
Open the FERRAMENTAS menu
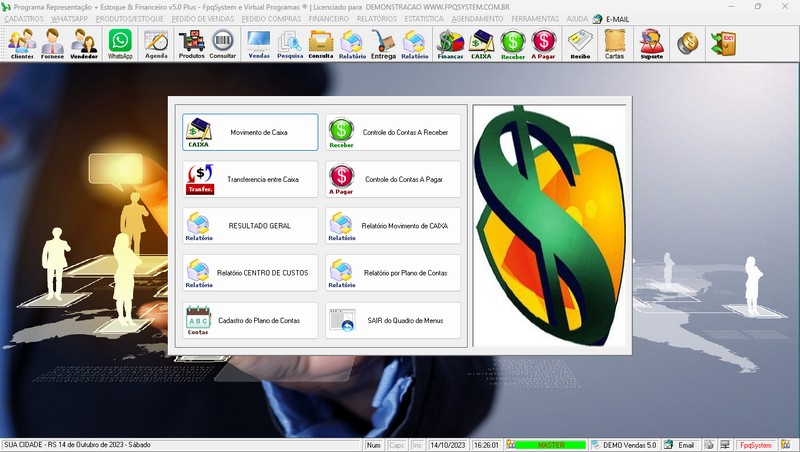click(x=535, y=19)
